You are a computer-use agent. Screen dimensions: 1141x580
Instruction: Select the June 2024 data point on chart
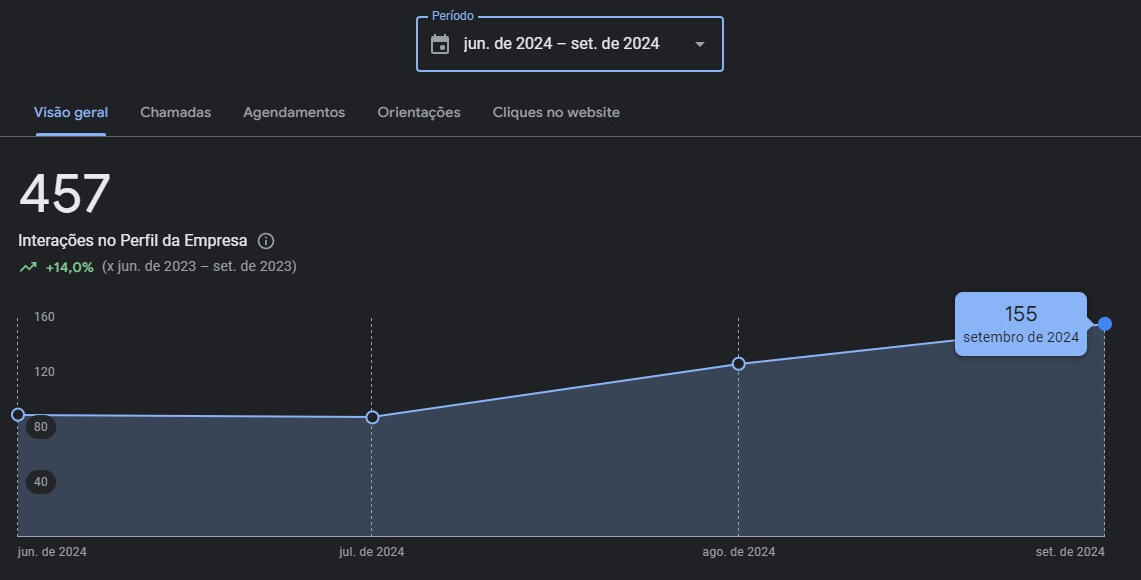(x=18, y=414)
